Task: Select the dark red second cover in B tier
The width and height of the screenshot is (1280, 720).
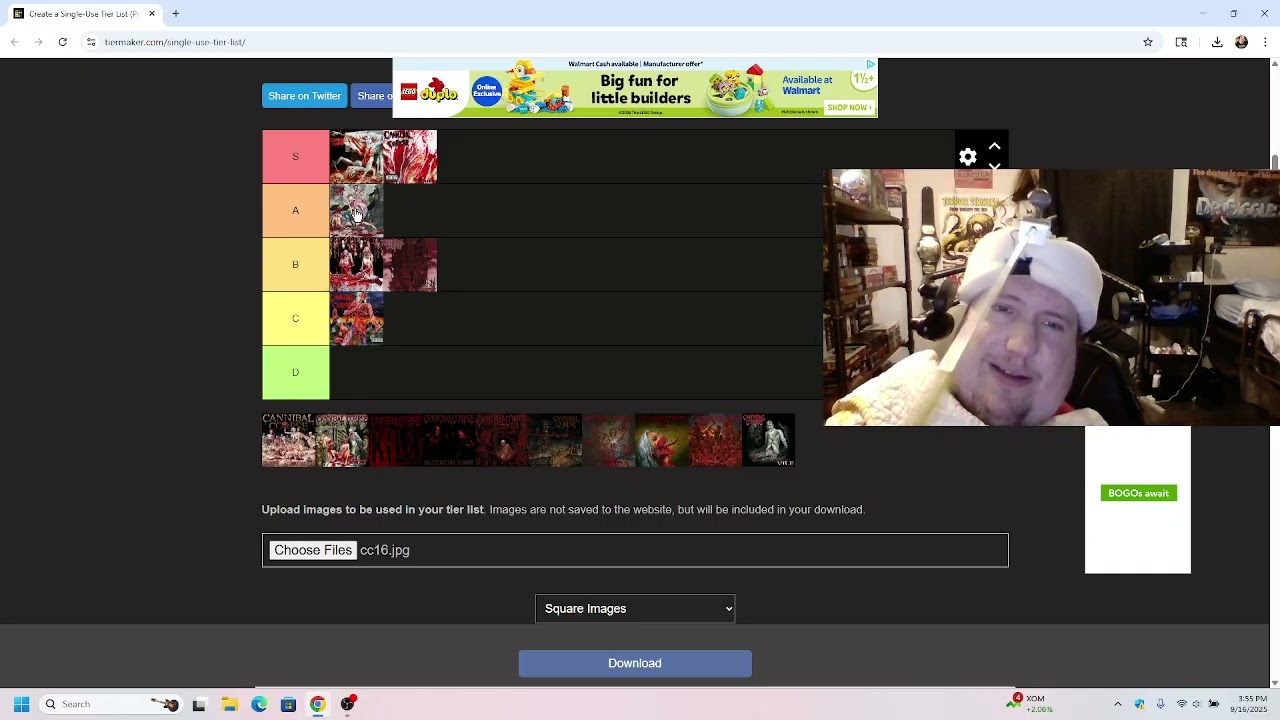Action: [x=410, y=265]
